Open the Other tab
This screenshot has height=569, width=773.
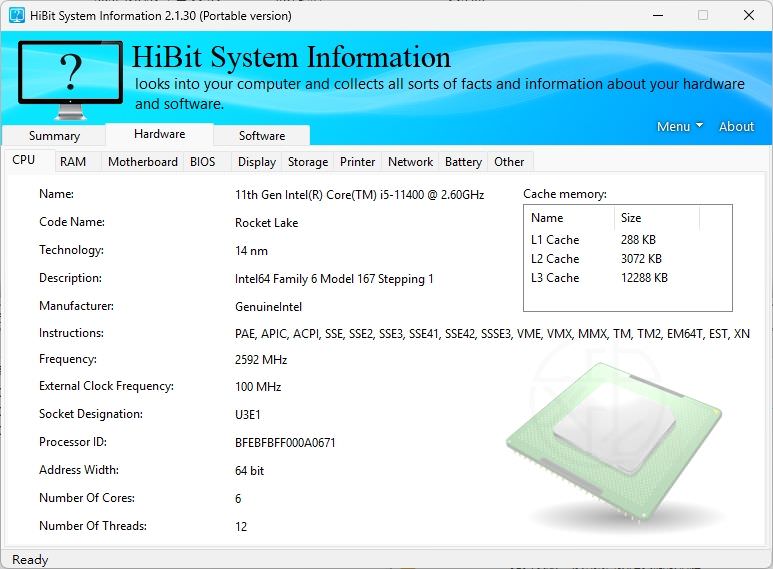click(x=509, y=162)
